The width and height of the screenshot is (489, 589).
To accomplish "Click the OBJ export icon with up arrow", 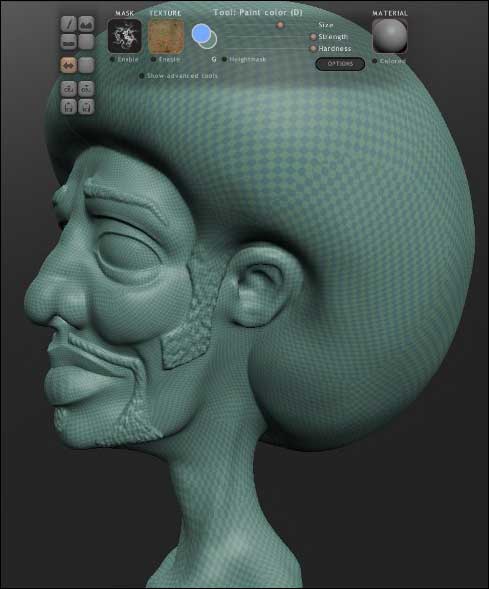I will coord(86,89).
